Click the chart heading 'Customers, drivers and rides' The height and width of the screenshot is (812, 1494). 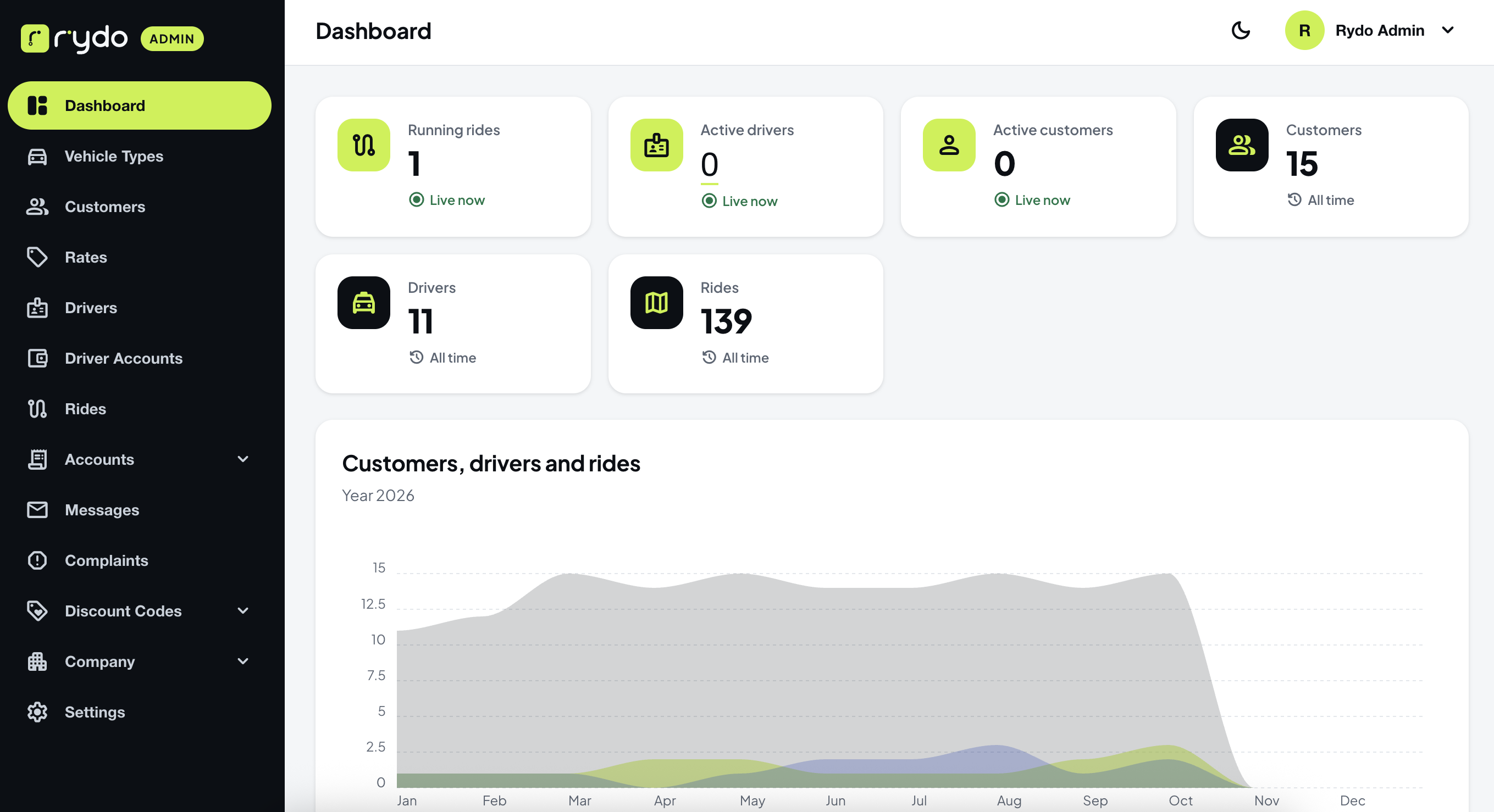tap(491, 464)
